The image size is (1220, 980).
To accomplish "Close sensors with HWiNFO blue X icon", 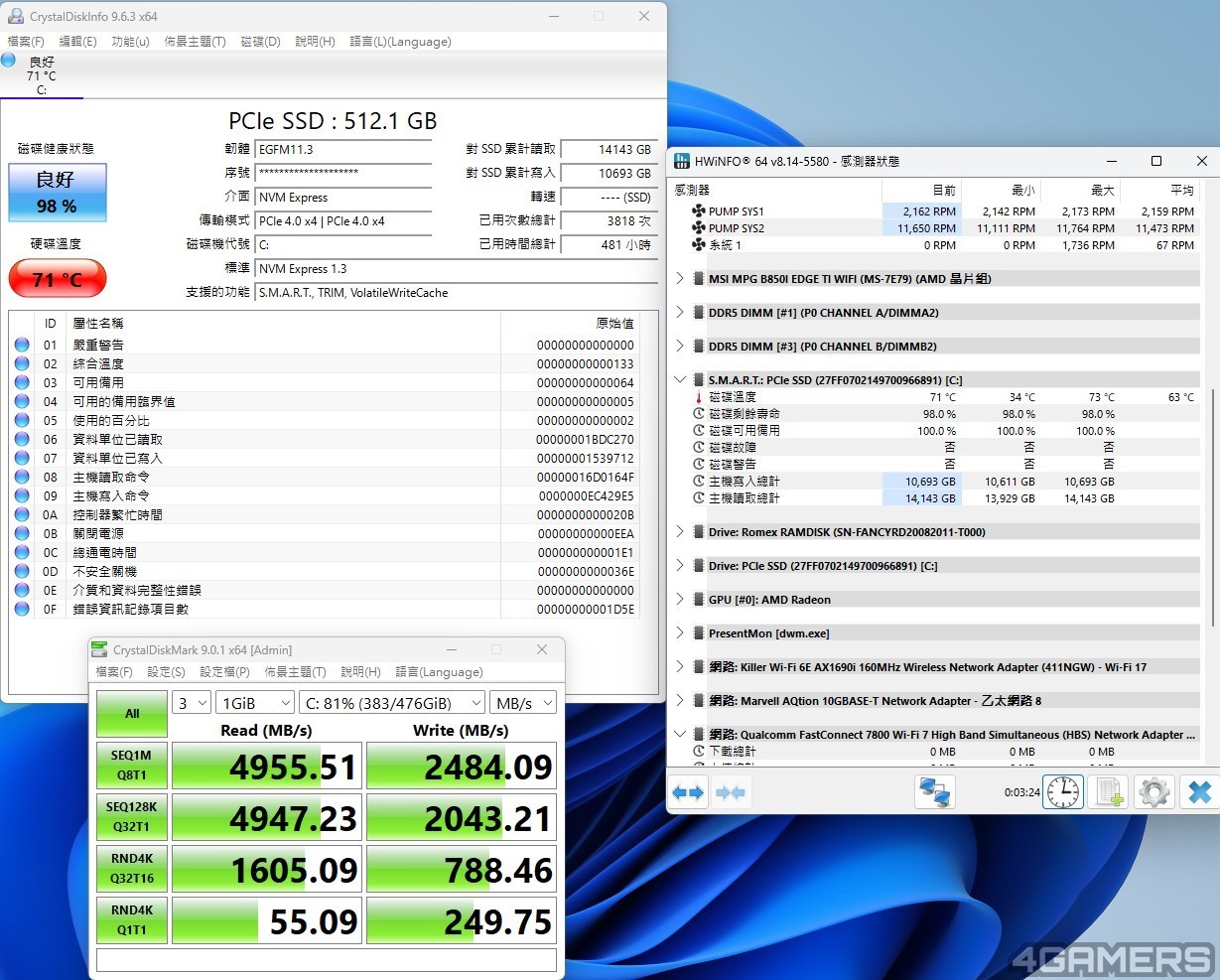I will 1199,792.
